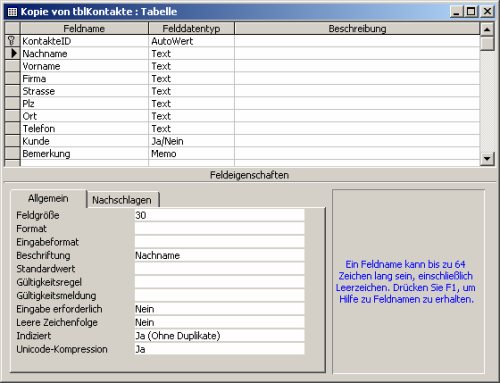500x383 pixels.
Task: Click the empty Format property field
Action: tap(219, 229)
